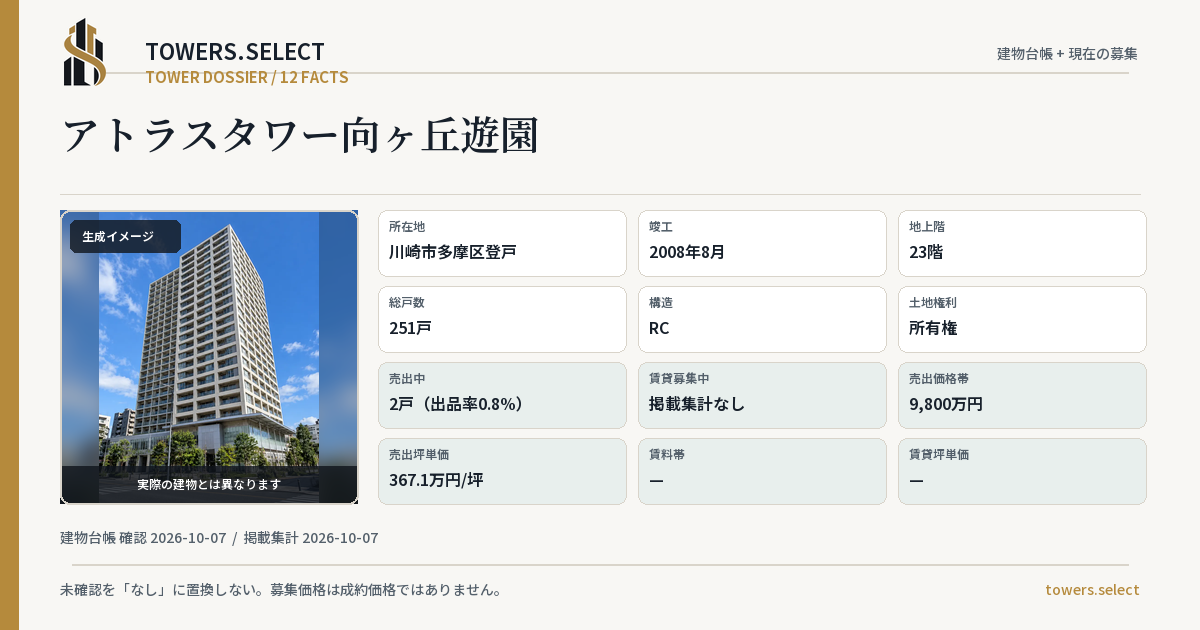
Task: Click the 生成イメージ badge on the photo
Action: pos(125,237)
